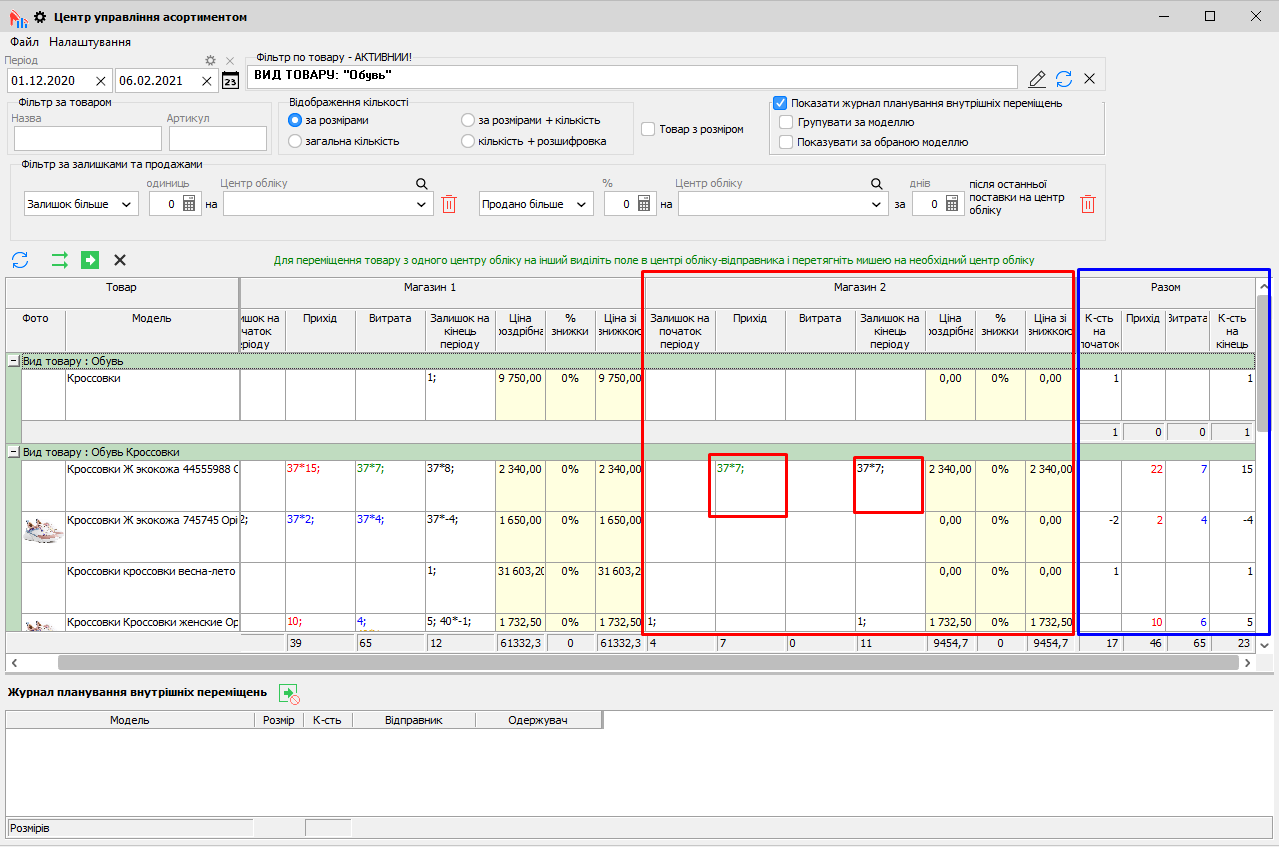The height and width of the screenshot is (847, 1279).
Task: Open the 'Налаштування' menu
Action: (90, 42)
